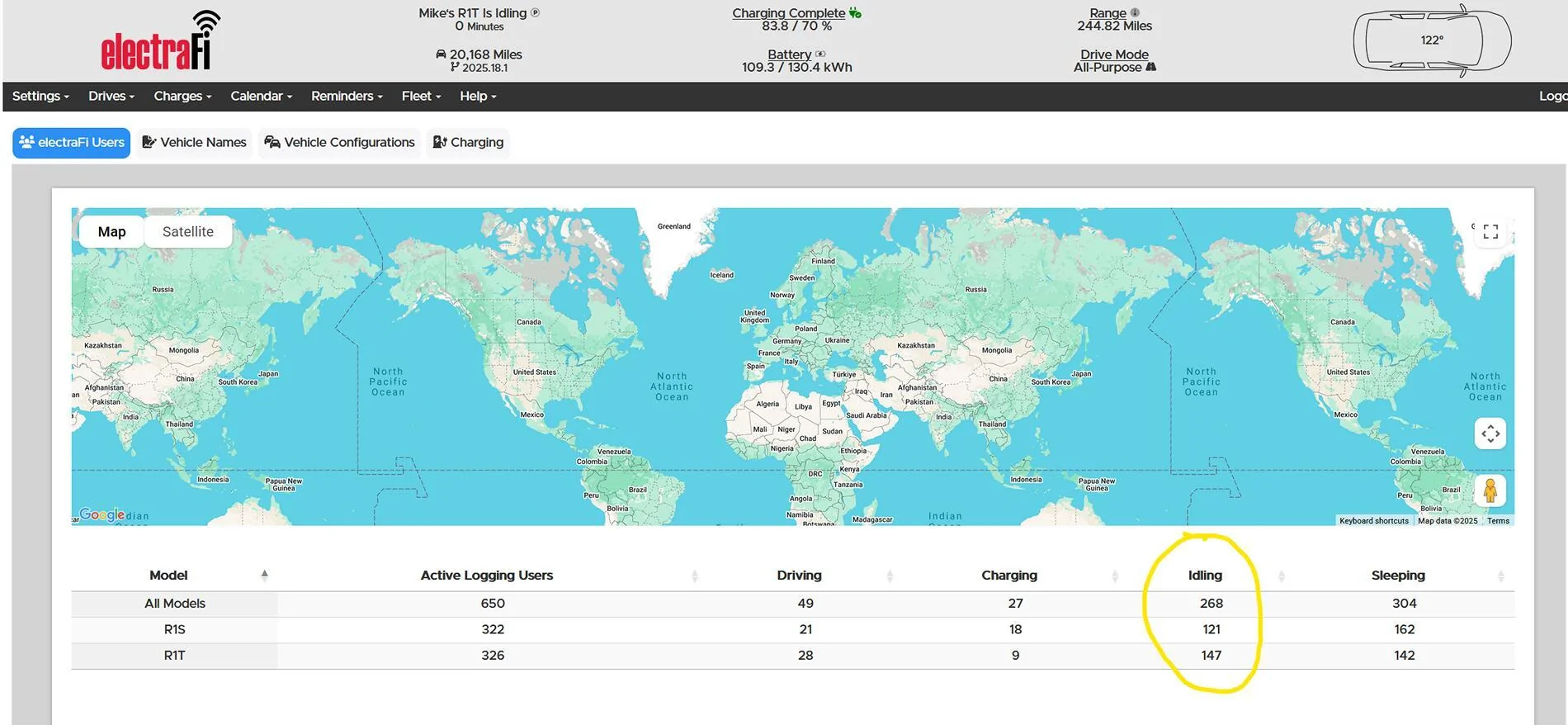Viewport: 1568px width, 725px height.
Task: Click the 83.8 / 70 % charge value
Action: [796, 26]
